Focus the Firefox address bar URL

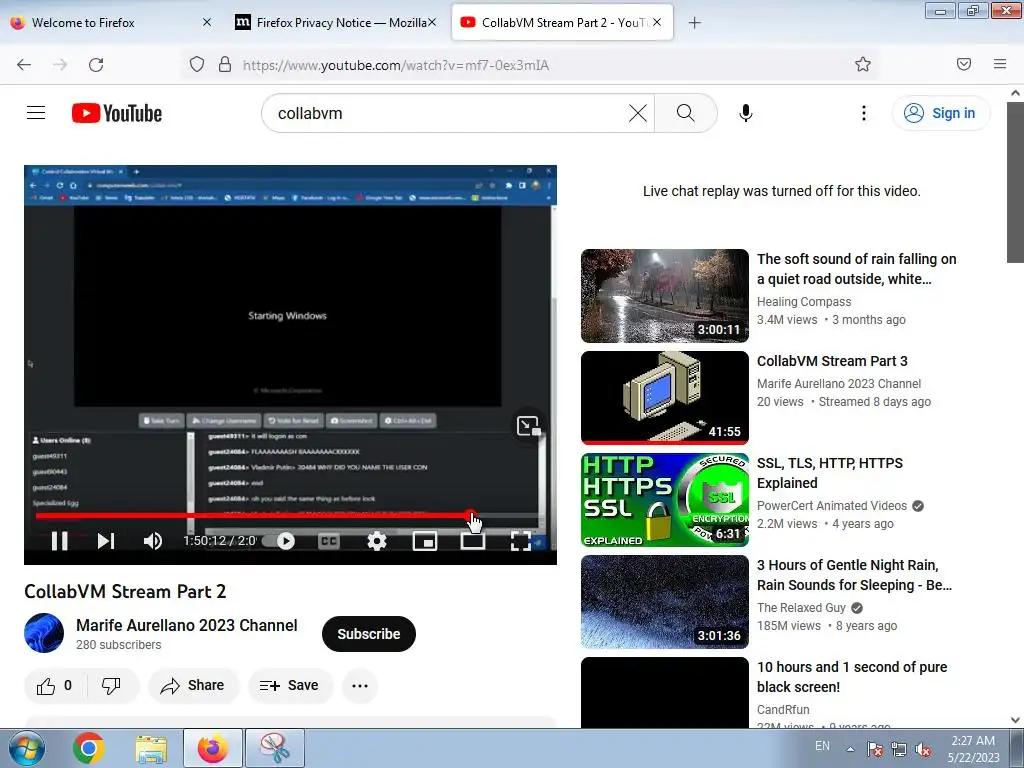point(396,65)
